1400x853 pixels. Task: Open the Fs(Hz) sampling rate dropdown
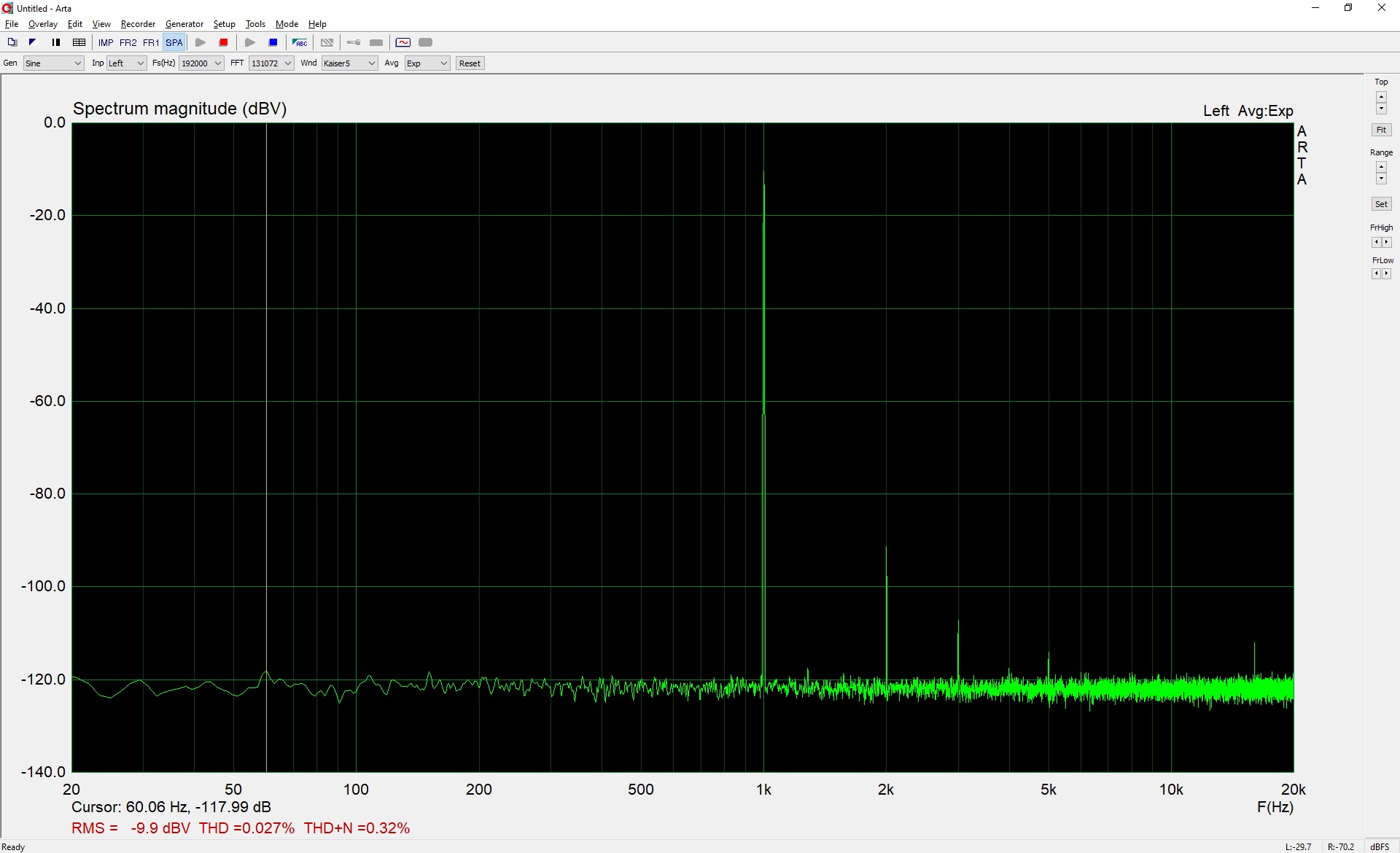tap(201, 63)
